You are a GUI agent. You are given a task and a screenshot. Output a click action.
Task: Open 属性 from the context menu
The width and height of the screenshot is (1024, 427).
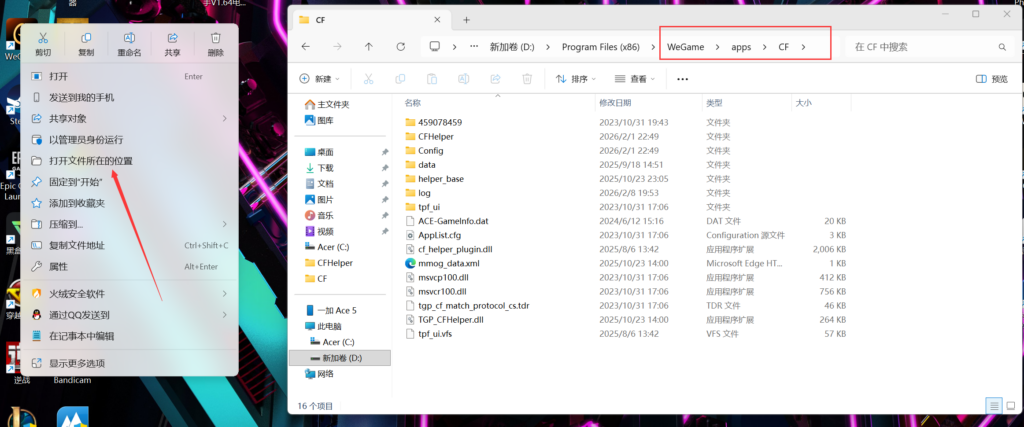[129, 266]
